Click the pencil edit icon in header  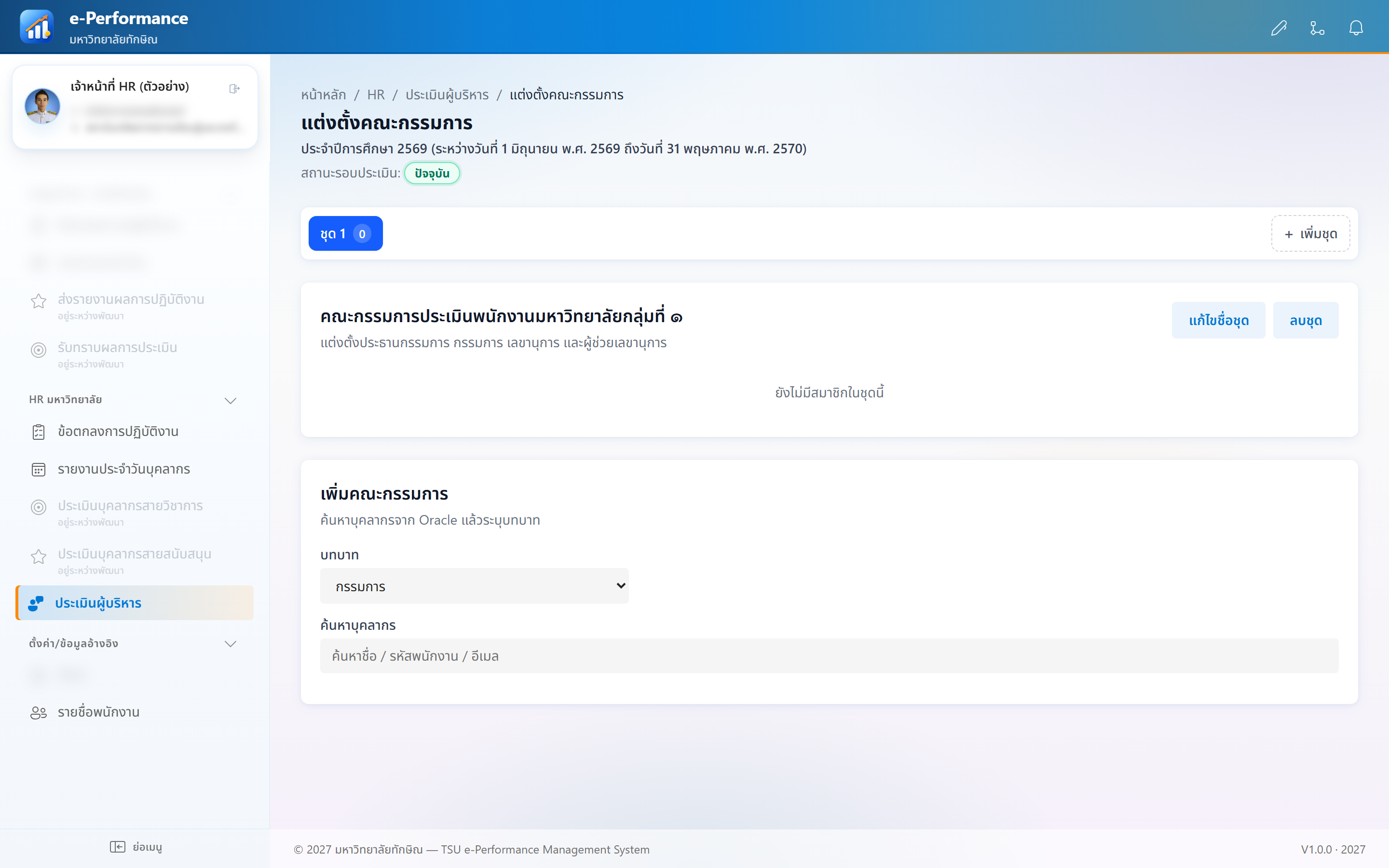point(1279,27)
